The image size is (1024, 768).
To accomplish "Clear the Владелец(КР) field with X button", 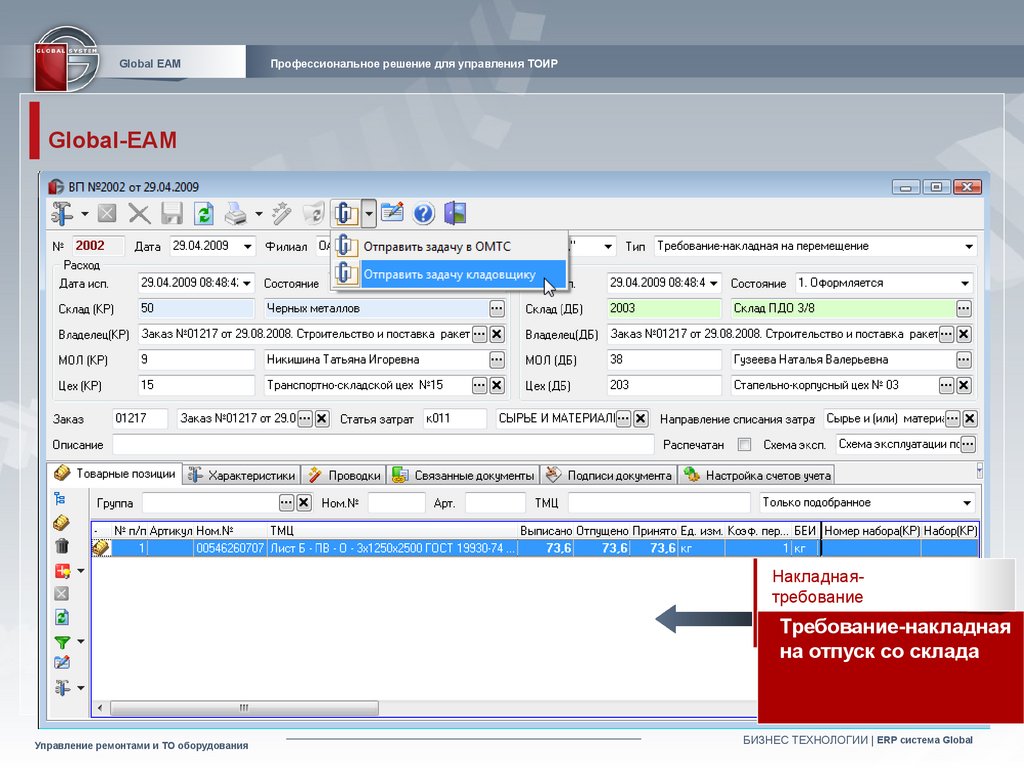I will tap(497, 334).
